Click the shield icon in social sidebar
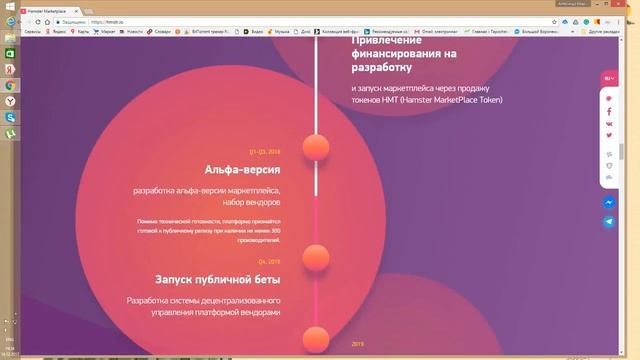Image resolution: width=640 pixels, height=360 pixels. (609, 166)
